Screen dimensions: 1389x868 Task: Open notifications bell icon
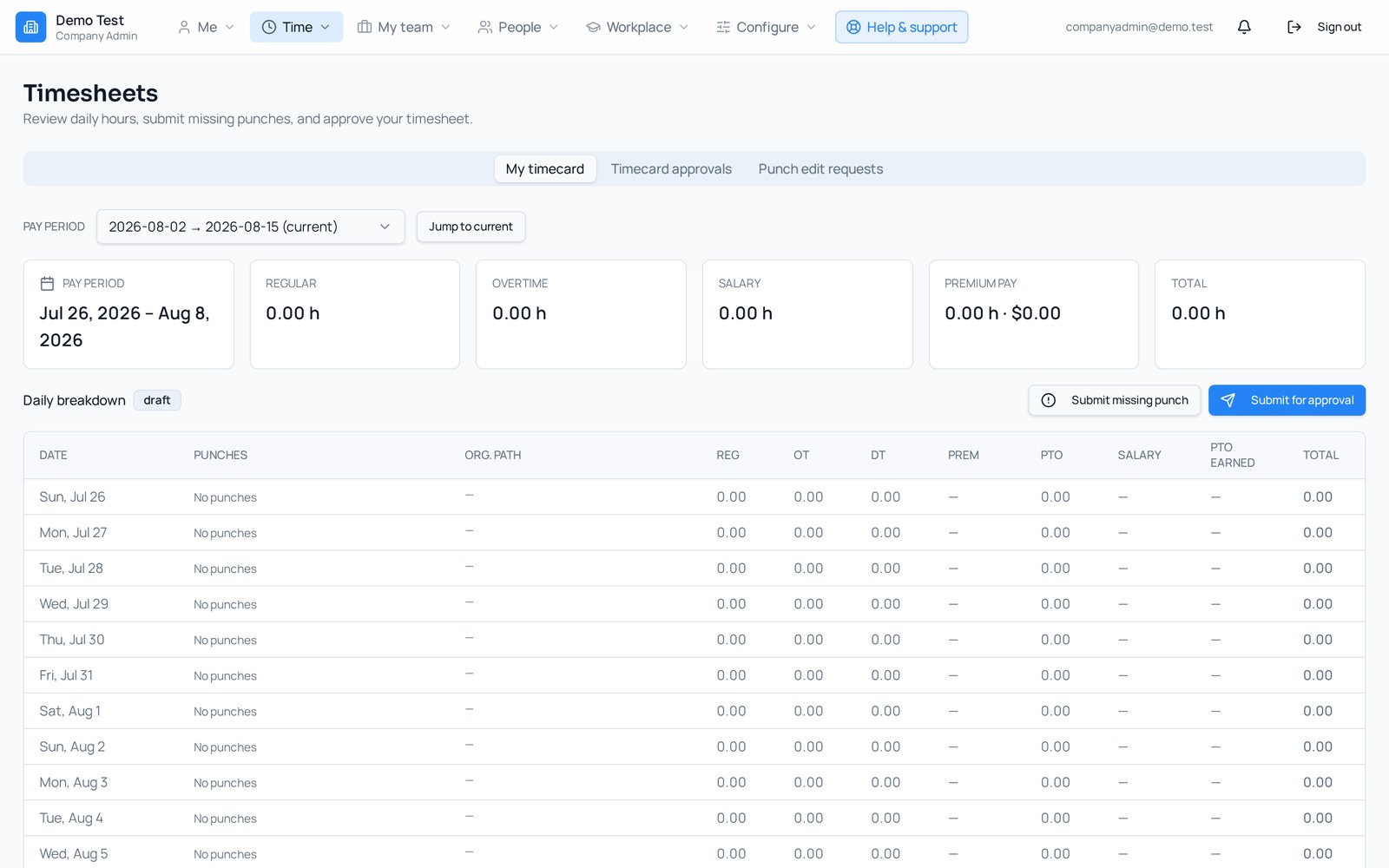point(1244,27)
